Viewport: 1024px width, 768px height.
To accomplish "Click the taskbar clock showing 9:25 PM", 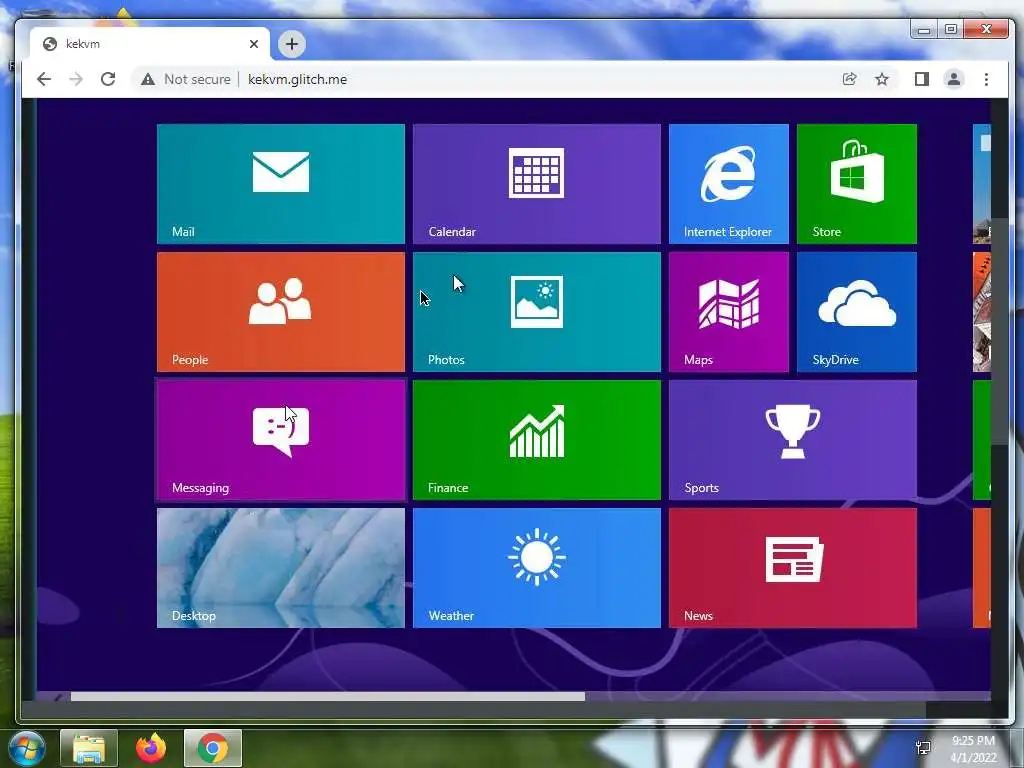I will click(973, 749).
